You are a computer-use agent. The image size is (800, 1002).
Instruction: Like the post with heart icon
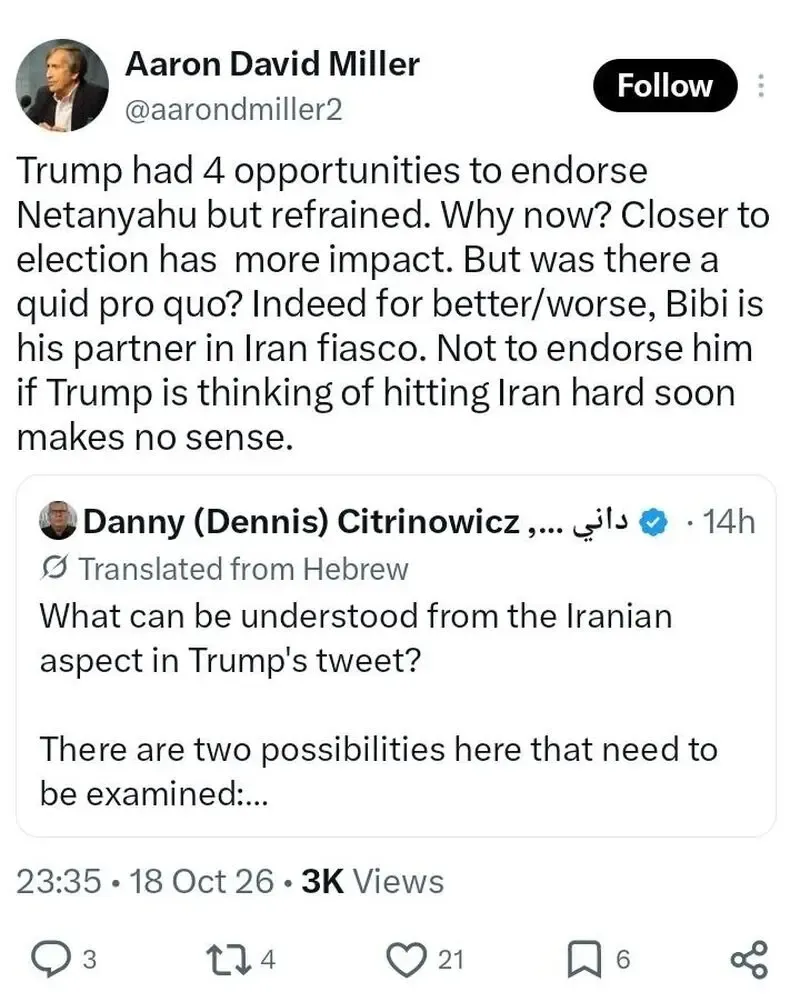[407, 960]
